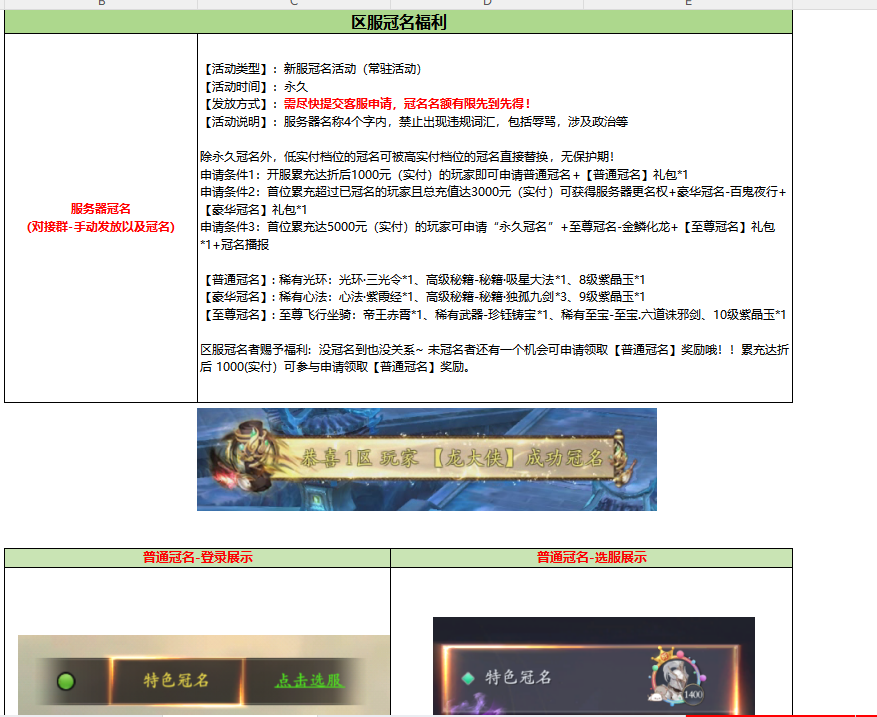Viewport: 877px width, 717px height.
Task: Select the 区服冠名福利 title cell
Action: pyautogui.click(x=398, y=22)
